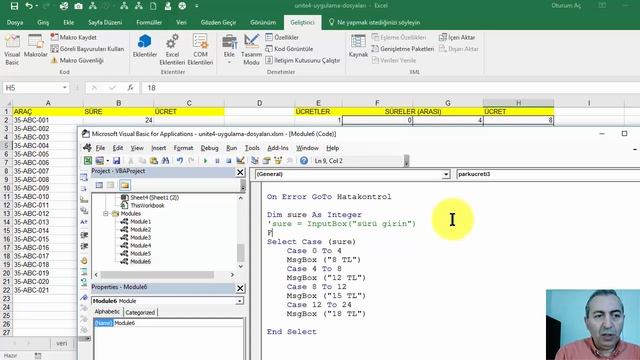The width and height of the screenshot is (640, 360).
Task: Toggle Folders icon in Project panel
Action: (125, 185)
